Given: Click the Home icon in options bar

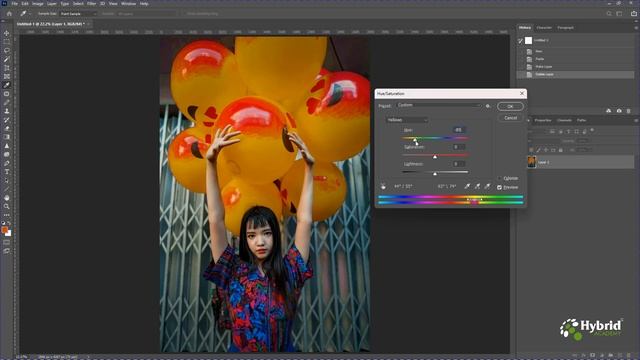Looking at the screenshot, I should [x=9, y=13].
